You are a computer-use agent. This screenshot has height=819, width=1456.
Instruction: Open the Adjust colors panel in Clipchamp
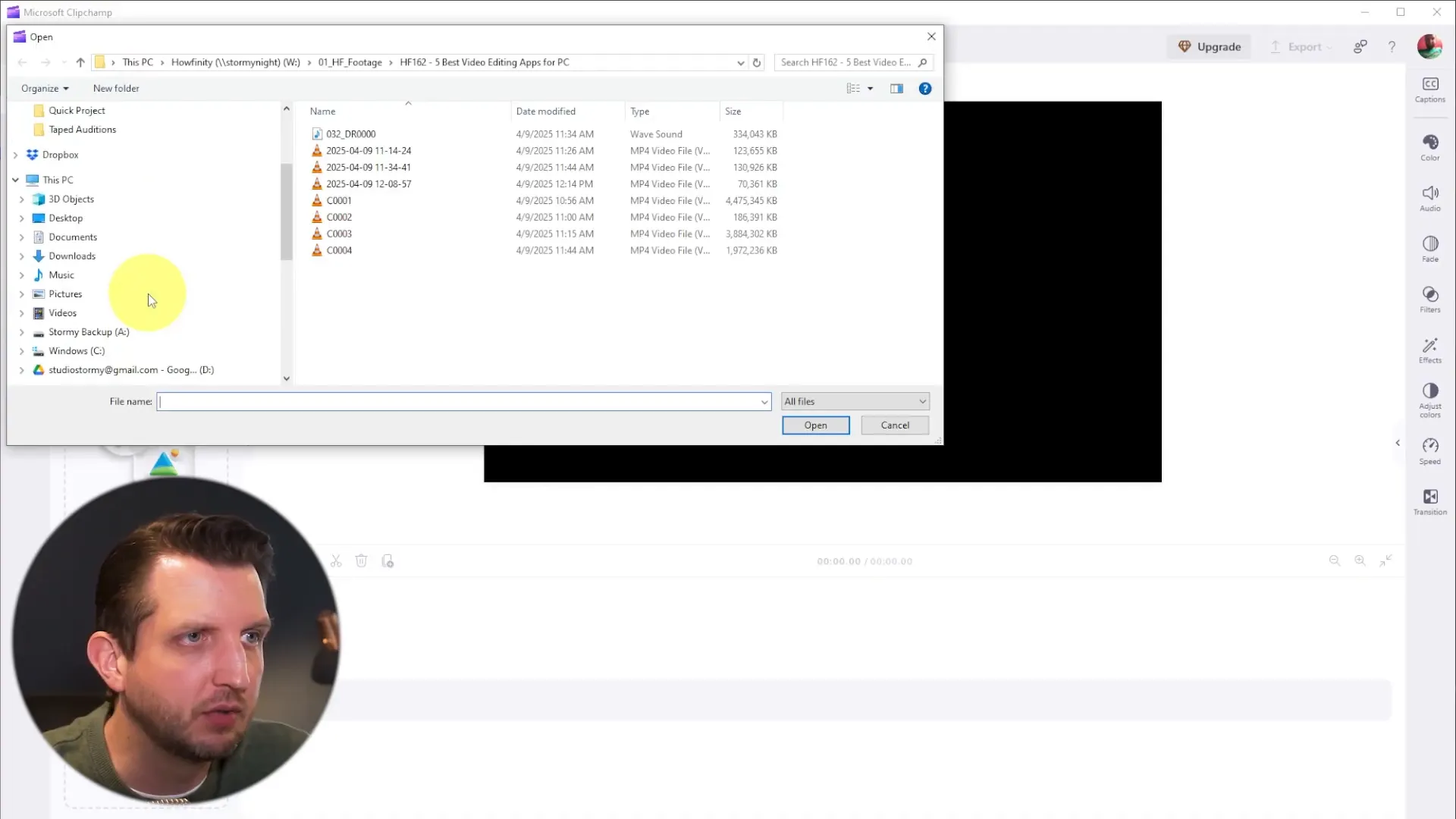click(x=1429, y=400)
